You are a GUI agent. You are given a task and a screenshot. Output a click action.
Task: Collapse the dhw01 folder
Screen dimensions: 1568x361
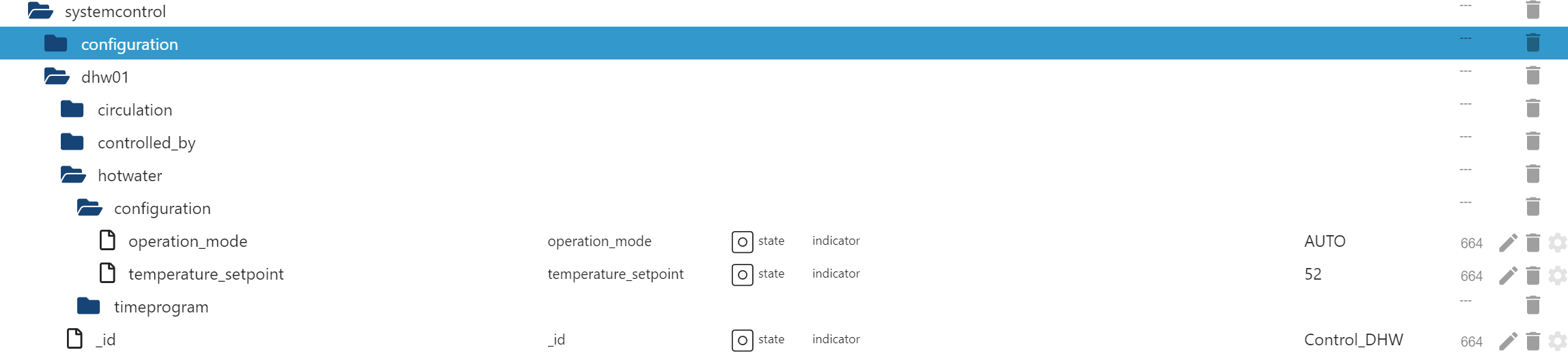pyautogui.click(x=57, y=77)
